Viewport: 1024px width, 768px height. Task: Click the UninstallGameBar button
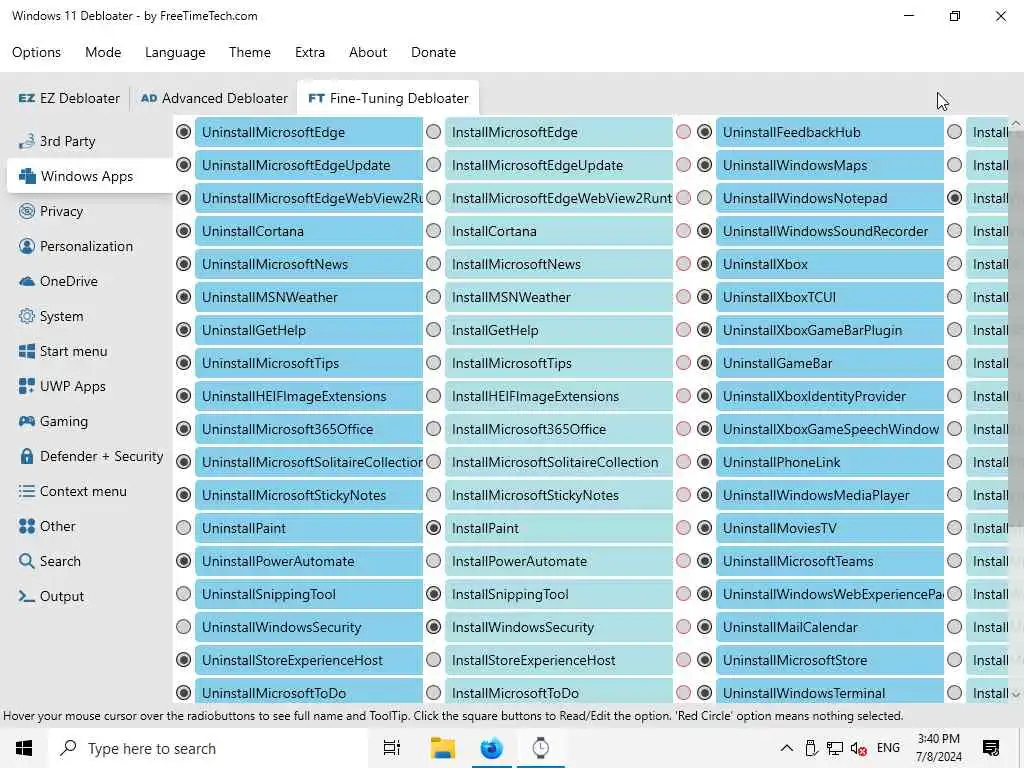(829, 363)
